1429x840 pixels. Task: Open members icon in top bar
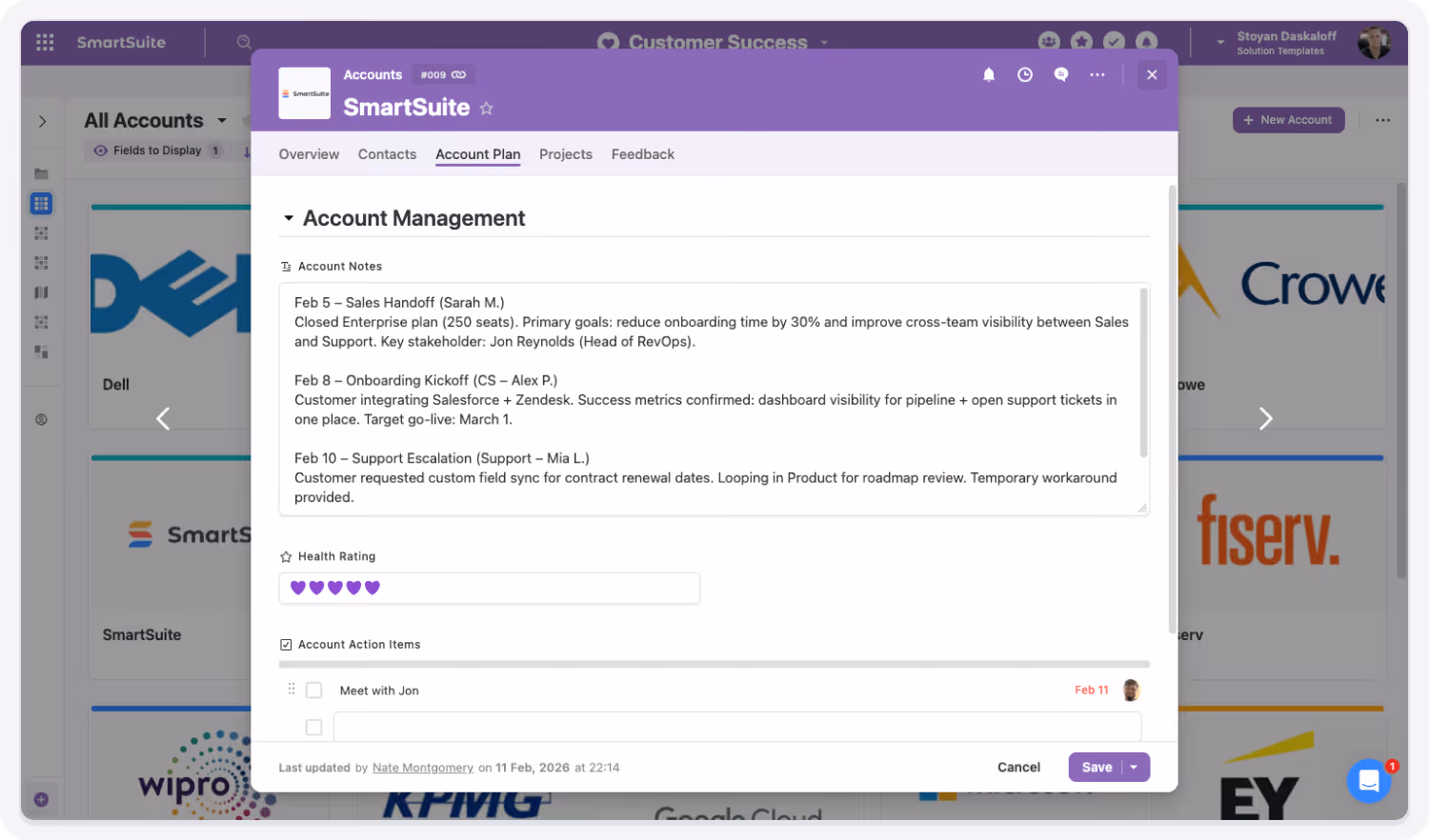pos(1049,42)
